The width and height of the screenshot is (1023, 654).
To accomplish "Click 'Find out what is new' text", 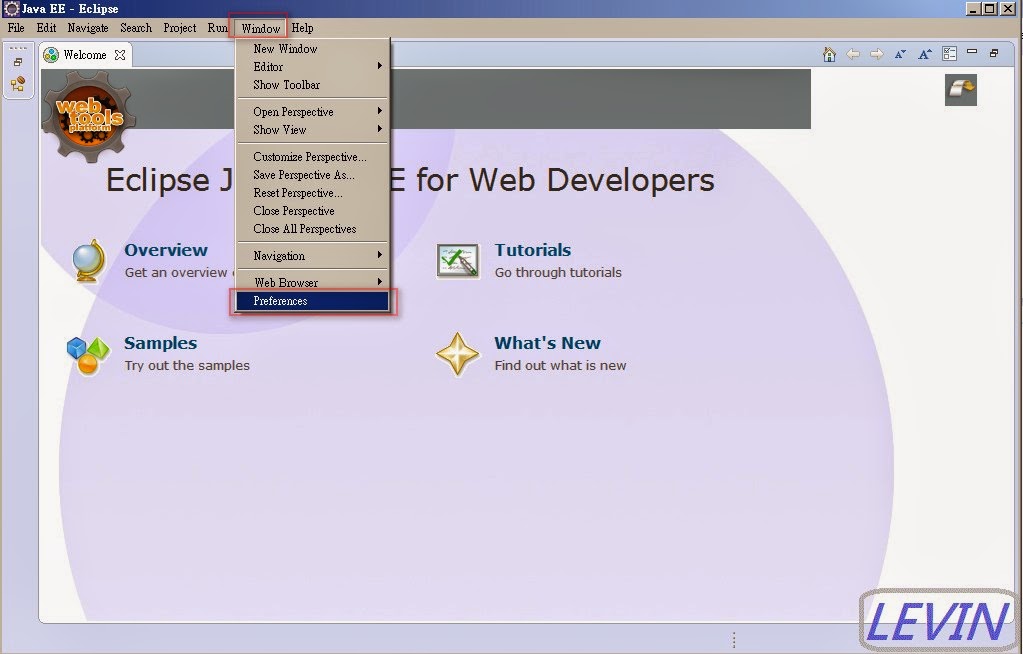I will [560, 366].
